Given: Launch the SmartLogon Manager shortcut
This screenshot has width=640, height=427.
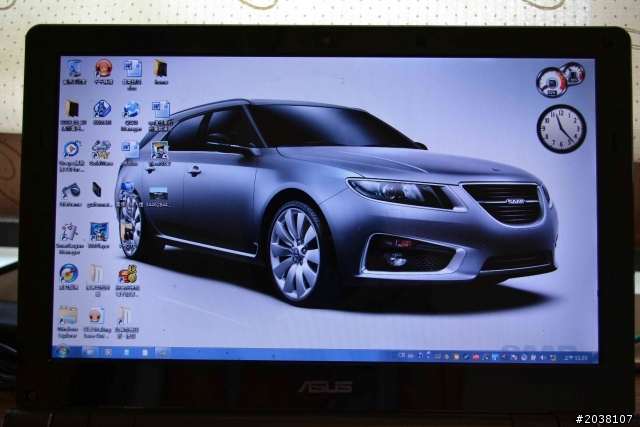Looking at the screenshot, I should click(69, 238).
